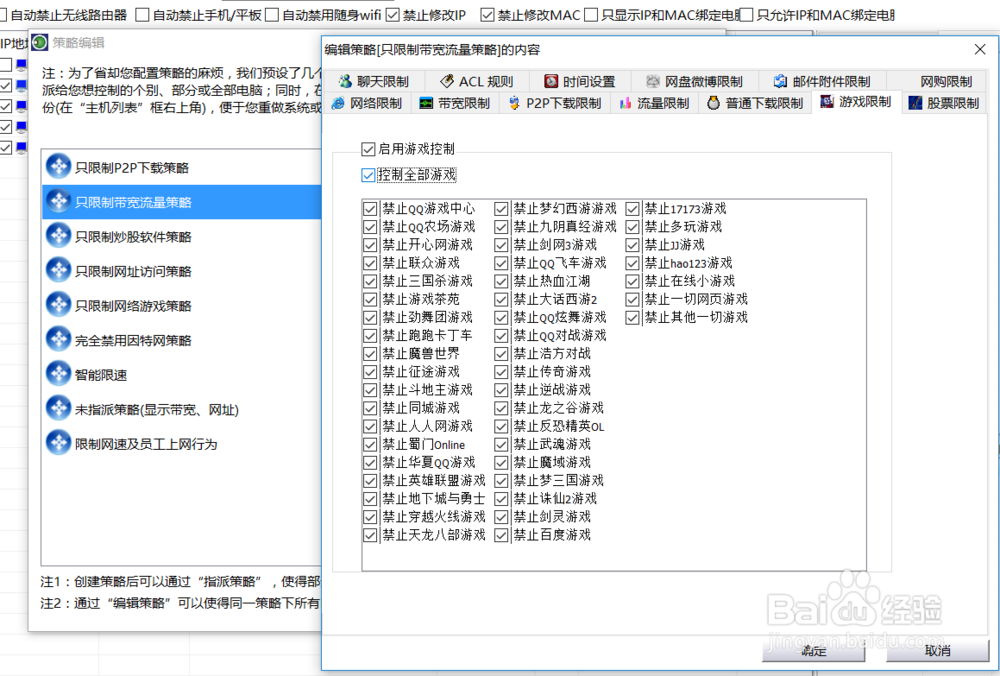Viewport: 1000px width, 676px height.
Task: Open the ACL 规则 tab
Action: (477, 81)
